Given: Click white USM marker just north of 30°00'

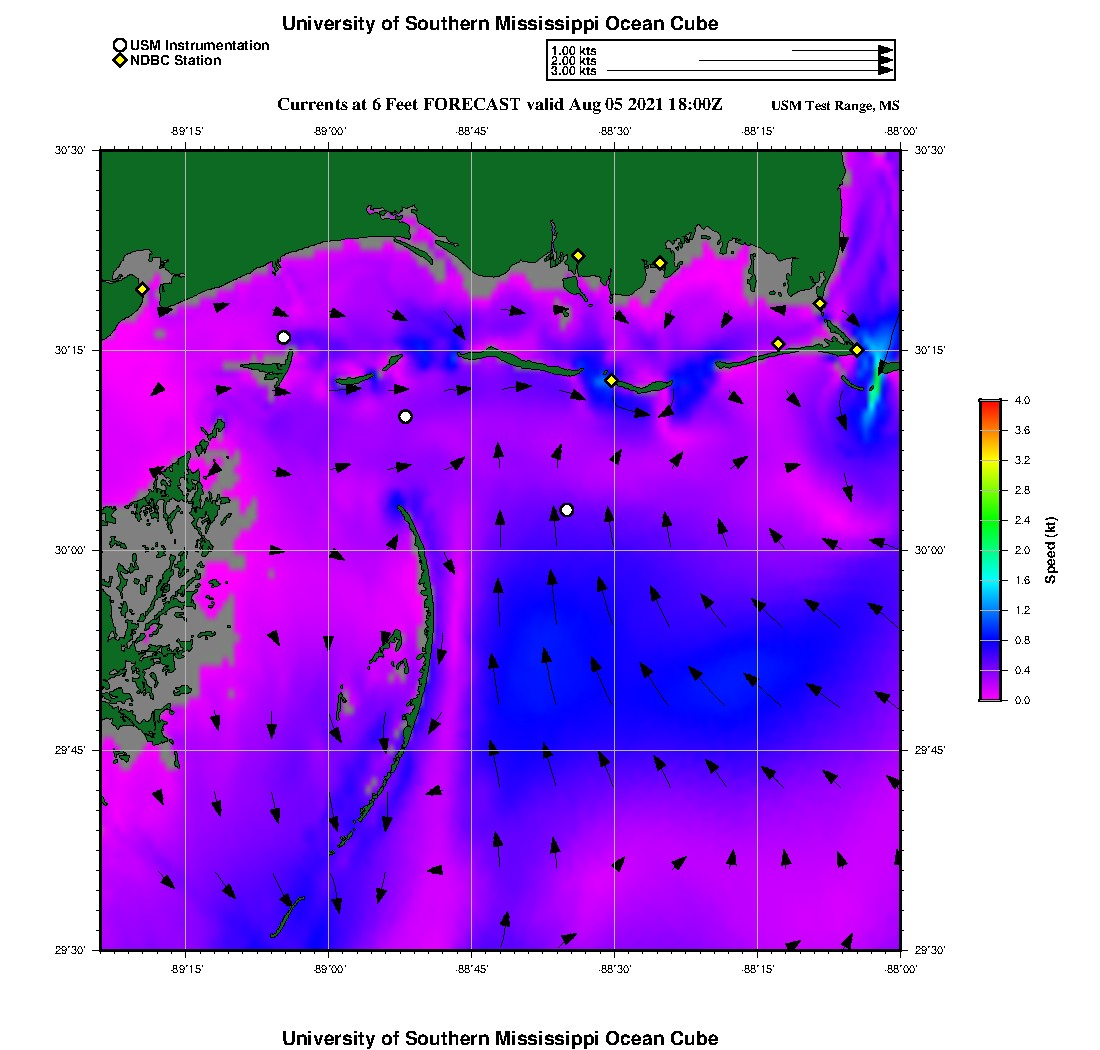Looking at the screenshot, I should 567,510.
